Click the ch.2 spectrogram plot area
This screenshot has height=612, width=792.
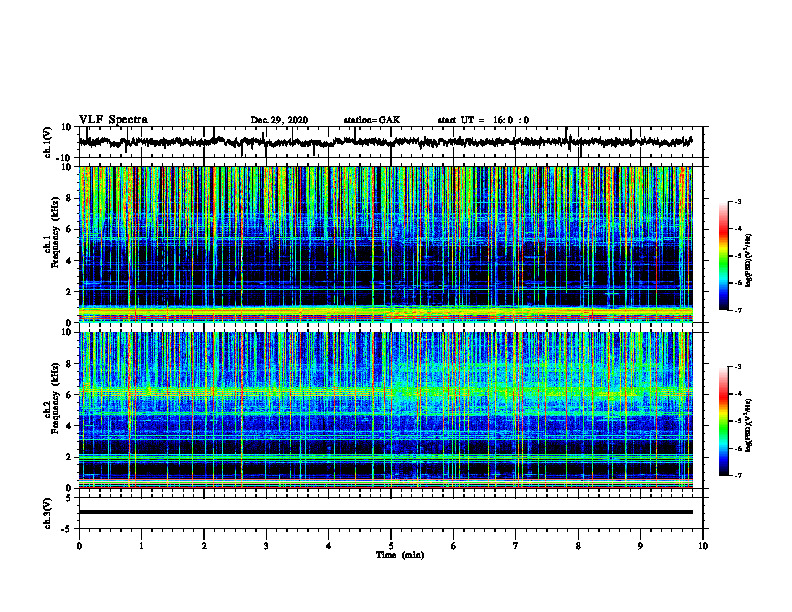(x=385, y=410)
